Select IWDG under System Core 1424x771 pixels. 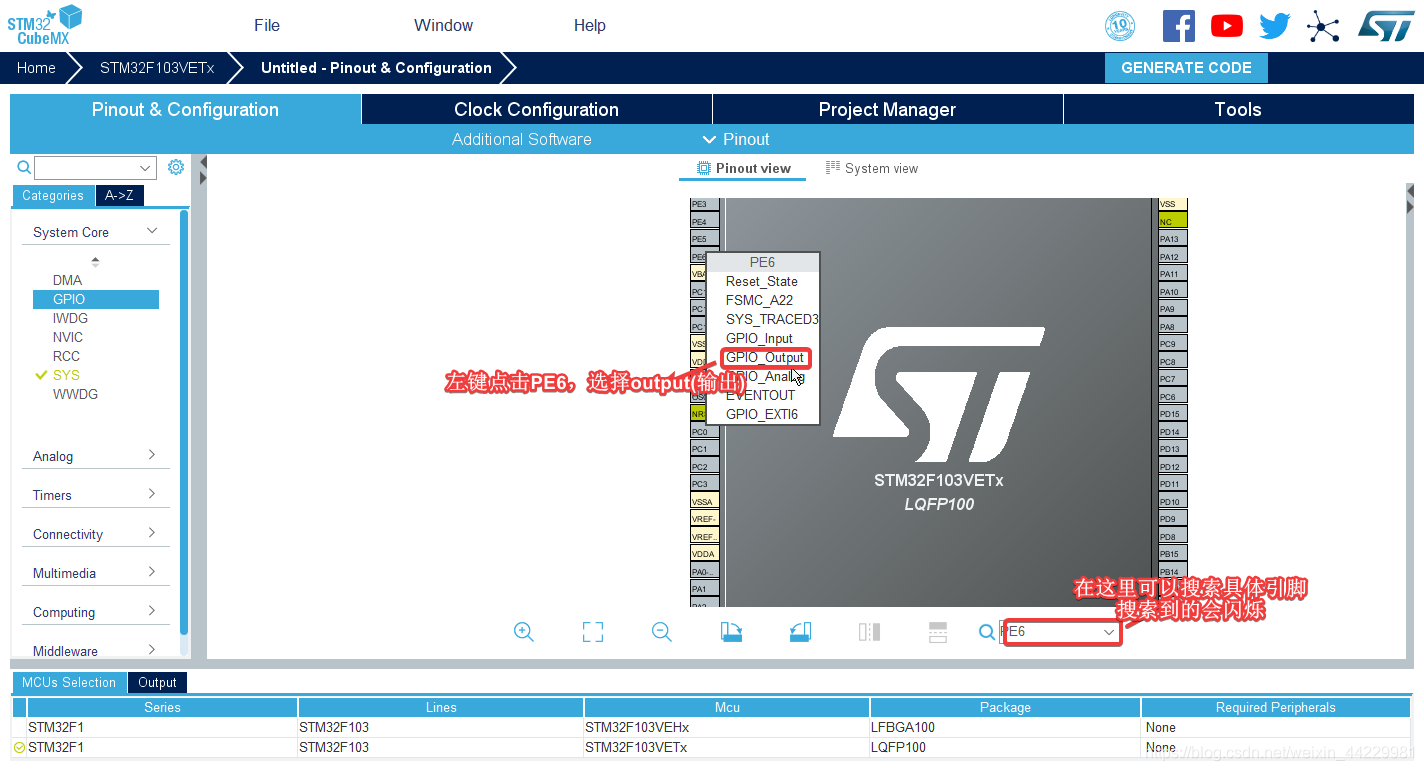(x=70, y=318)
